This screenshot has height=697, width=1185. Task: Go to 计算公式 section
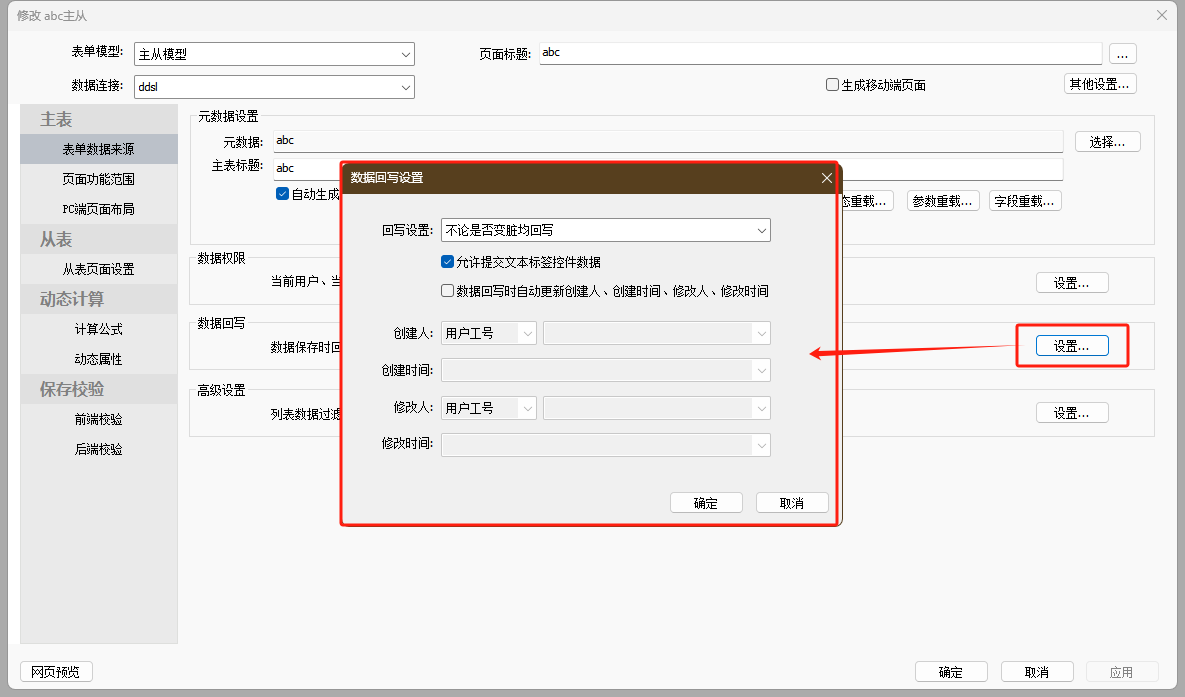(98, 329)
